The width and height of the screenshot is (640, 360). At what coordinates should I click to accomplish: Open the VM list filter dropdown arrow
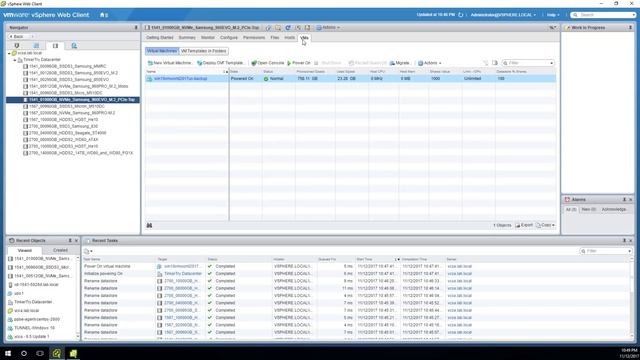coord(551,63)
